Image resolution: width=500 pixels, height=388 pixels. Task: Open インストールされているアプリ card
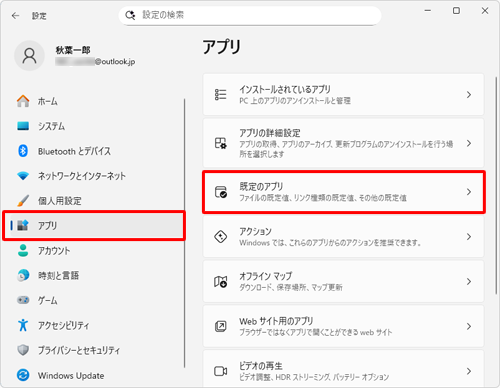(343, 95)
